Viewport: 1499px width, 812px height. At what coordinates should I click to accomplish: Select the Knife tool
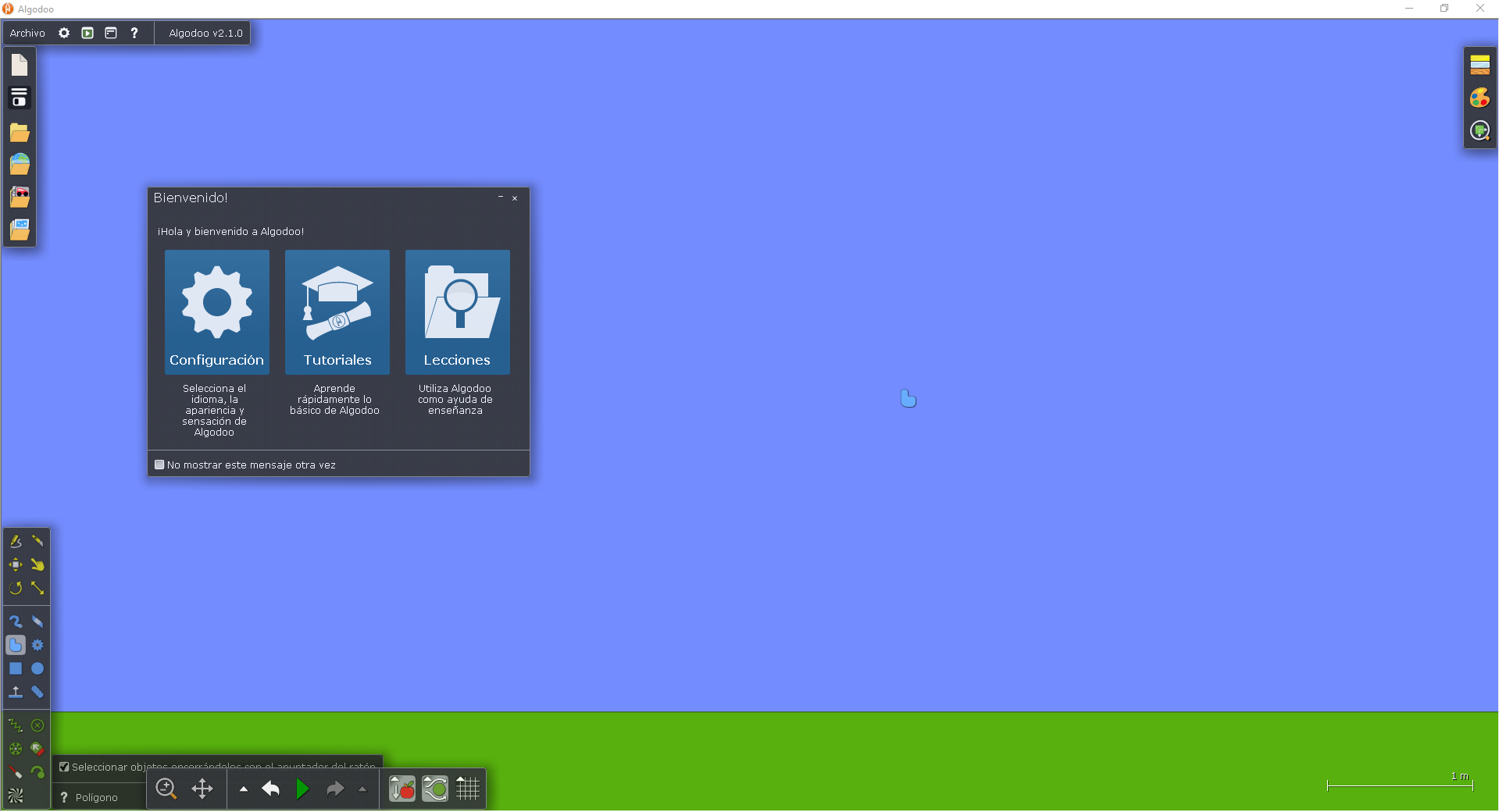(37, 541)
